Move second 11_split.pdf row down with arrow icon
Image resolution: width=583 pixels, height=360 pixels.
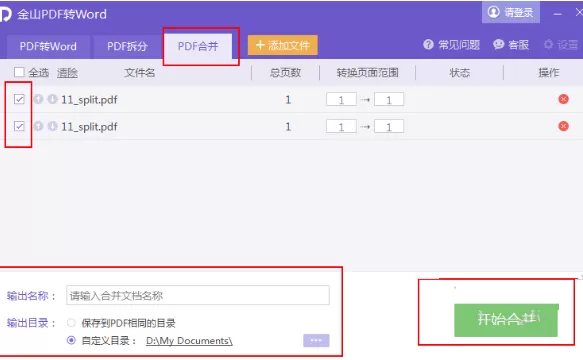[52, 126]
